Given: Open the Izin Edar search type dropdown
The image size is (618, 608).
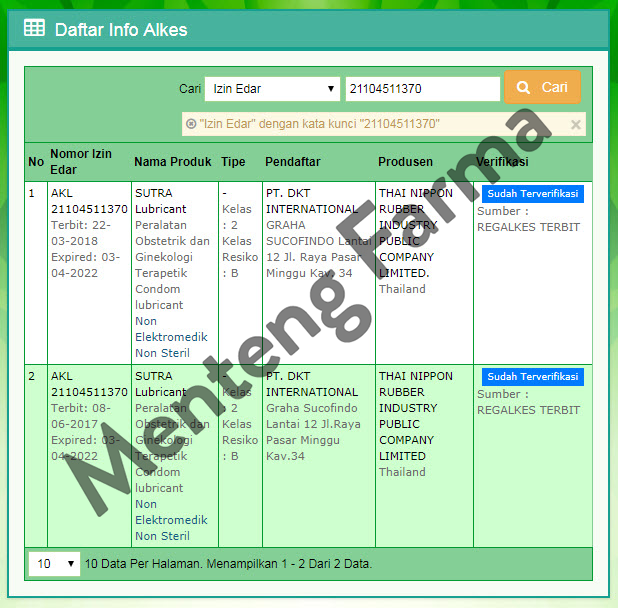Looking at the screenshot, I should click(273, 89).
